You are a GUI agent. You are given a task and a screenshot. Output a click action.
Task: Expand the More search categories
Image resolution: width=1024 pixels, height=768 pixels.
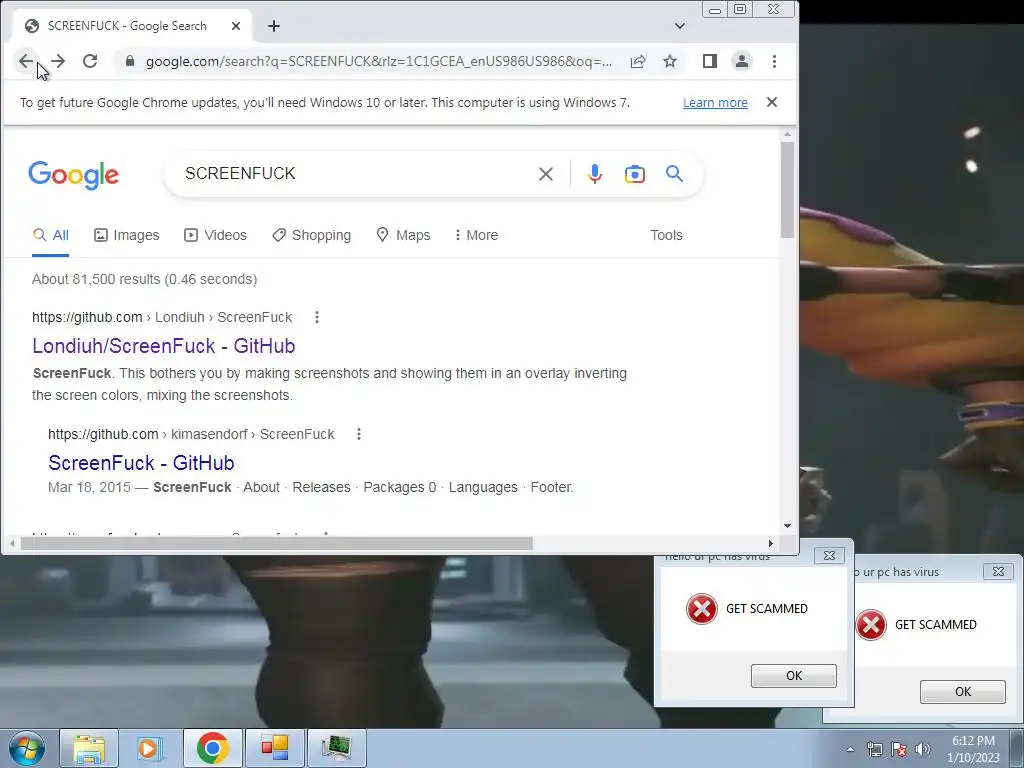476,235
